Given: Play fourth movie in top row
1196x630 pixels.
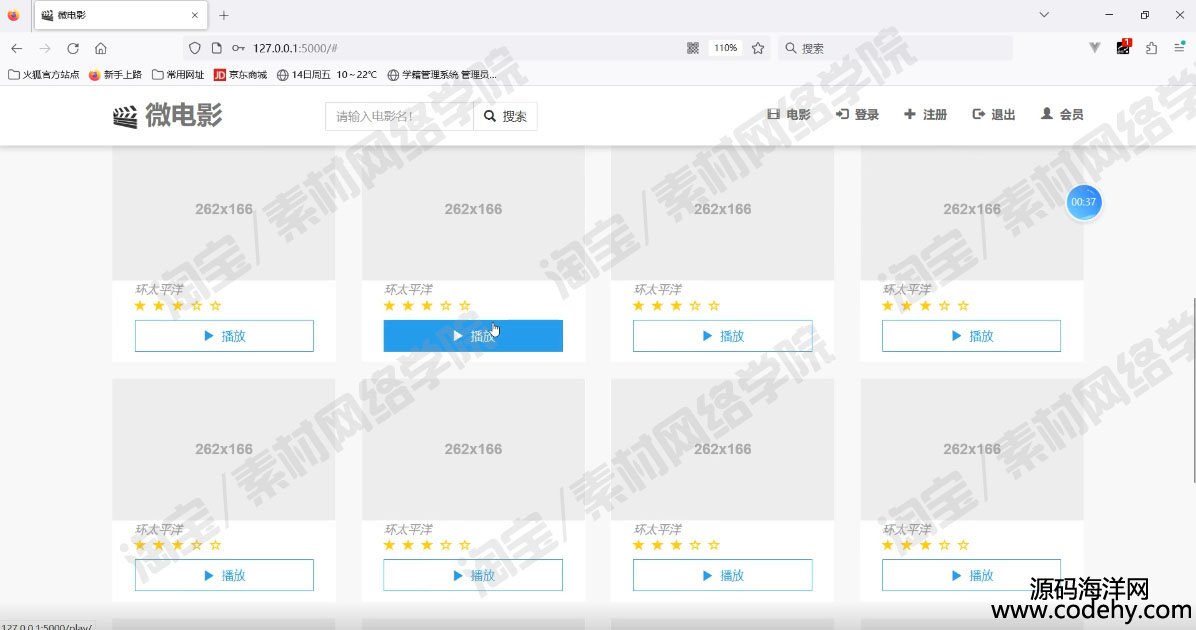Looking at the screenshot, I should [x=971, y=336].
